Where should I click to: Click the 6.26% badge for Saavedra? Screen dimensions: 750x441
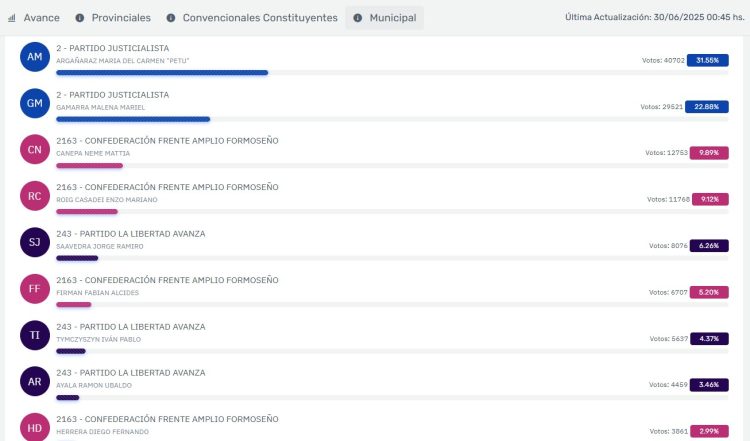(x=707, y=246)
